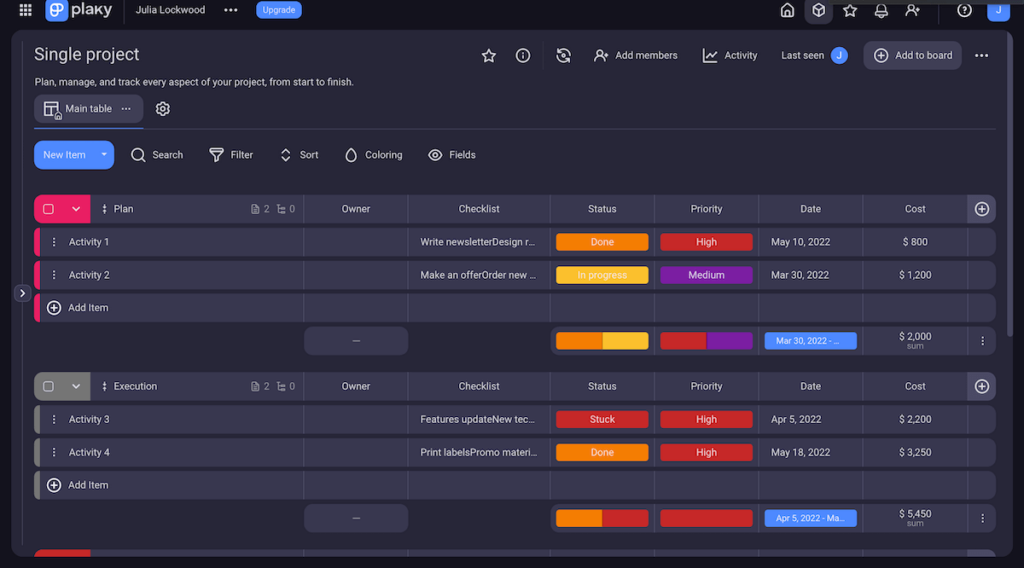
Task: Click the Stuck status on Activity 3
Action: pyautogui.click(x=602, y=420)
